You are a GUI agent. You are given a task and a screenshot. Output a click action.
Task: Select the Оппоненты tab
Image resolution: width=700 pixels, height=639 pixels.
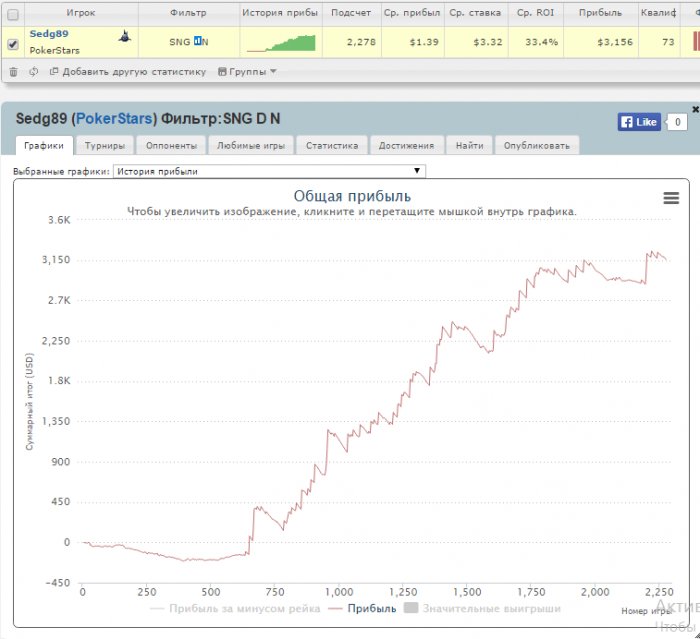171,145
